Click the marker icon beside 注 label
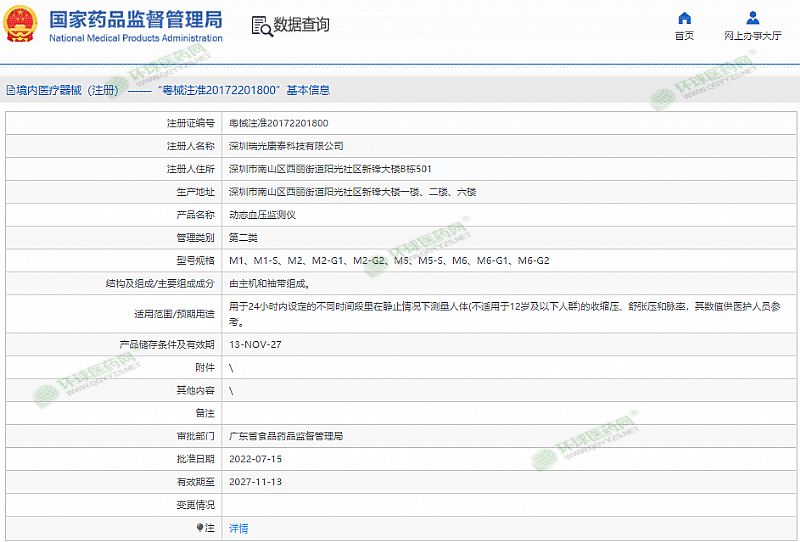The width and height of the screenshot is (800, 542). 199,527
